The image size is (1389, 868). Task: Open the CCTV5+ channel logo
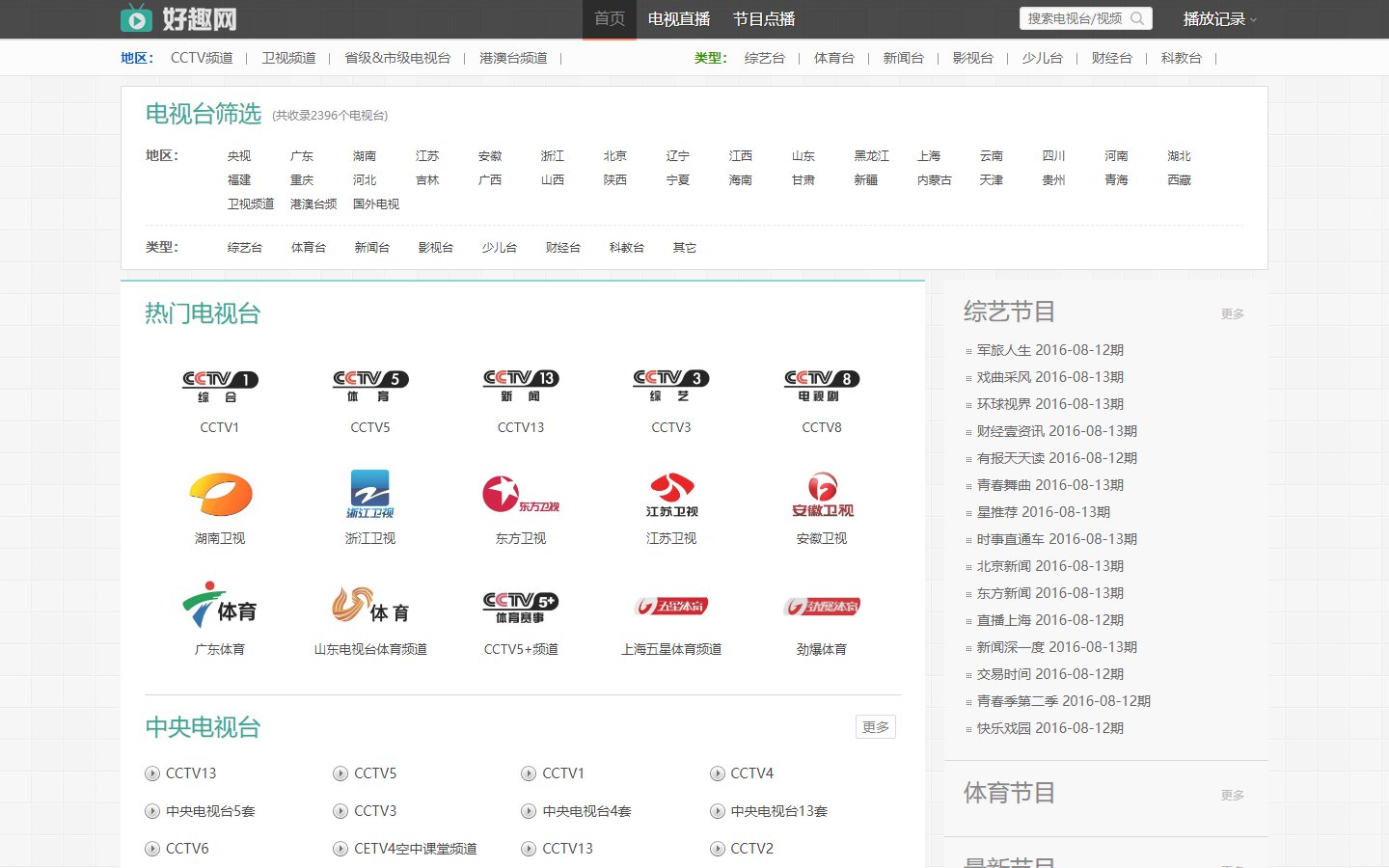click(521, 608)
